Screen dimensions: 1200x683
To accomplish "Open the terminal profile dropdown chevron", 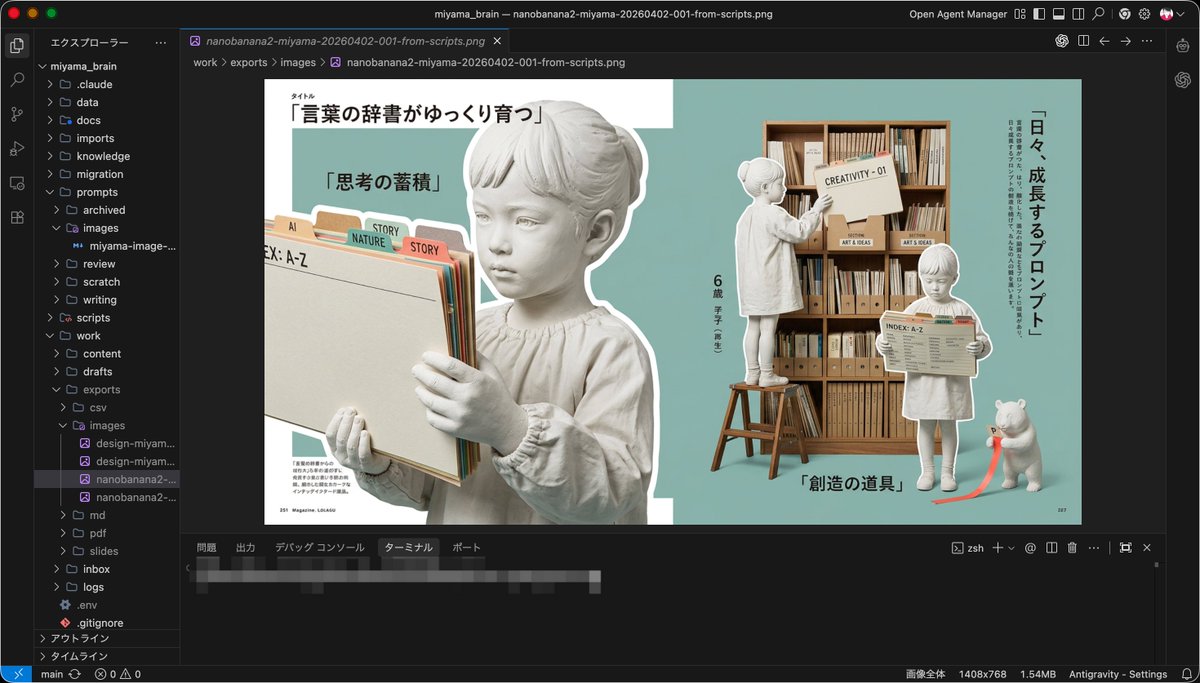I will tap(1011, 547).
